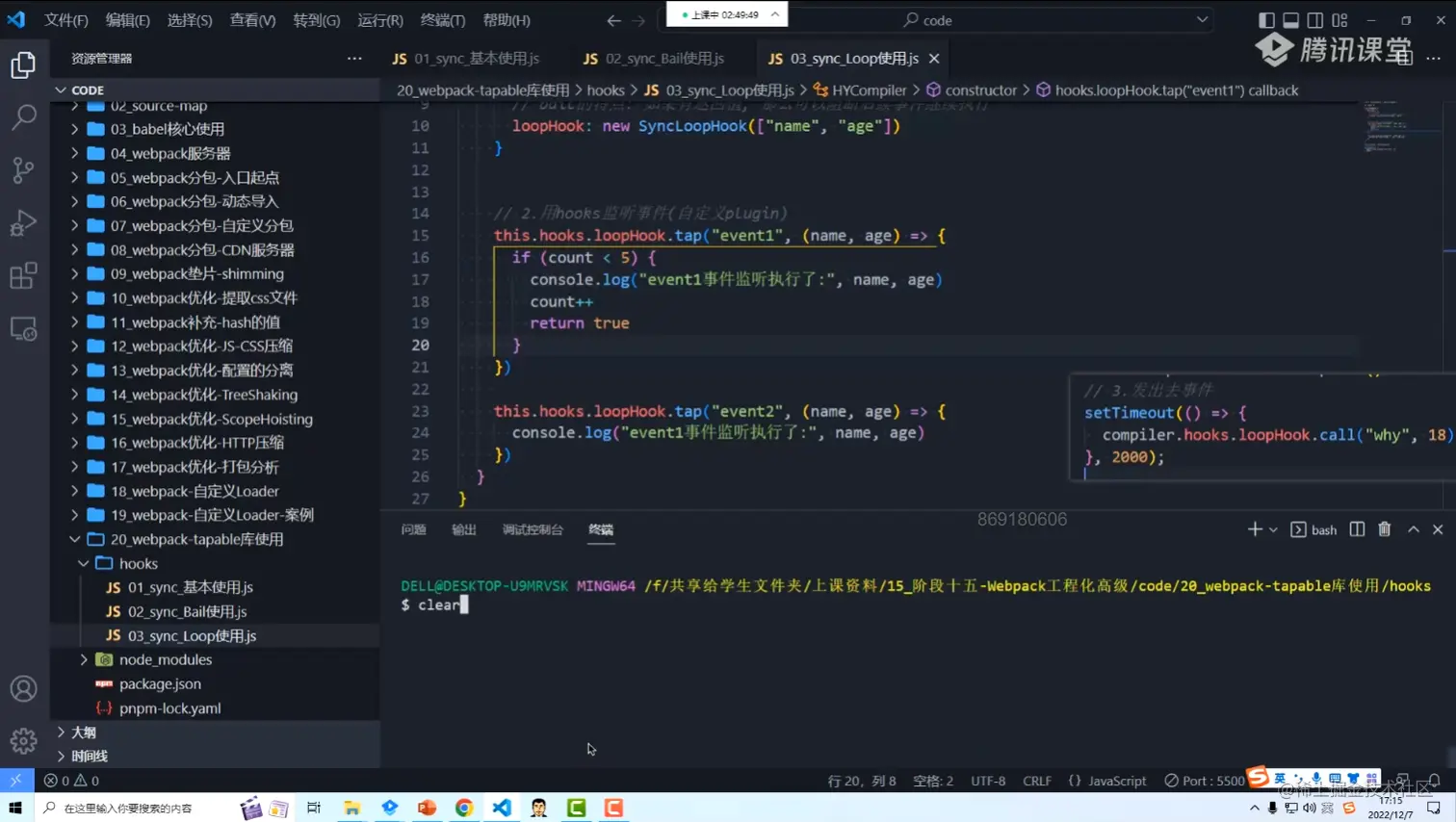1456x822 pixels.
Task: Open the Extensions view
Action: pyautogui.click(x=23, y=276)
